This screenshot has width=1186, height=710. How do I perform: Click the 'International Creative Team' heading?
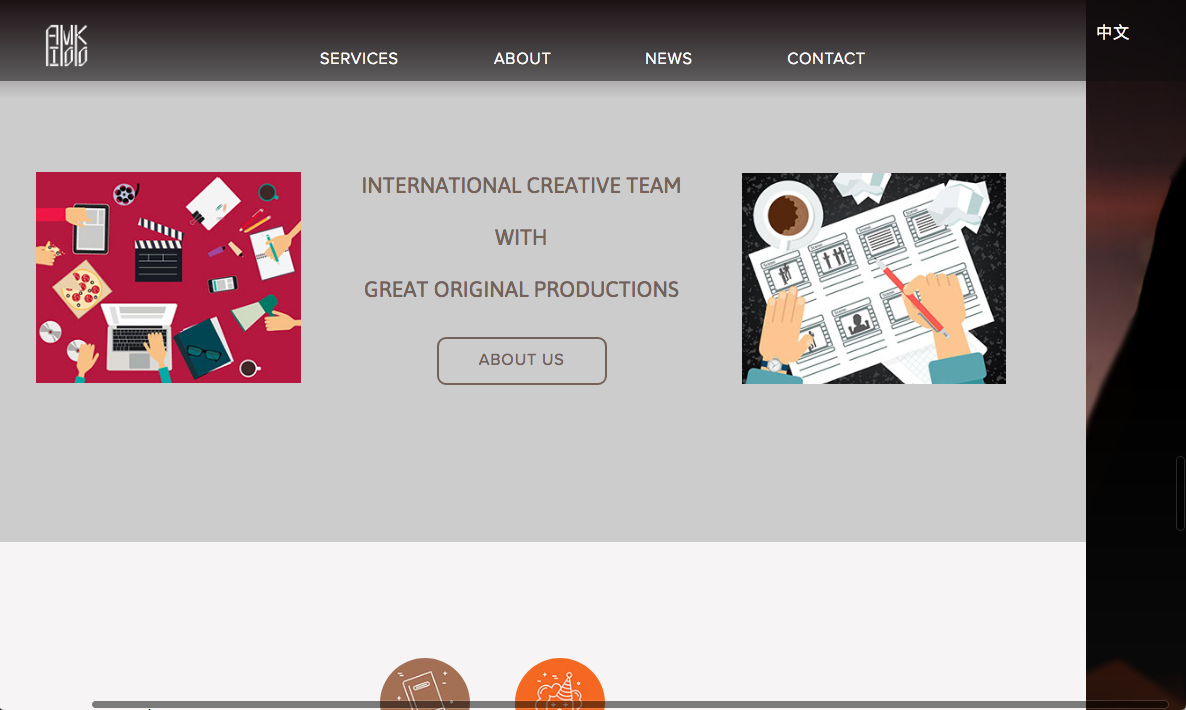coord(521,185)
